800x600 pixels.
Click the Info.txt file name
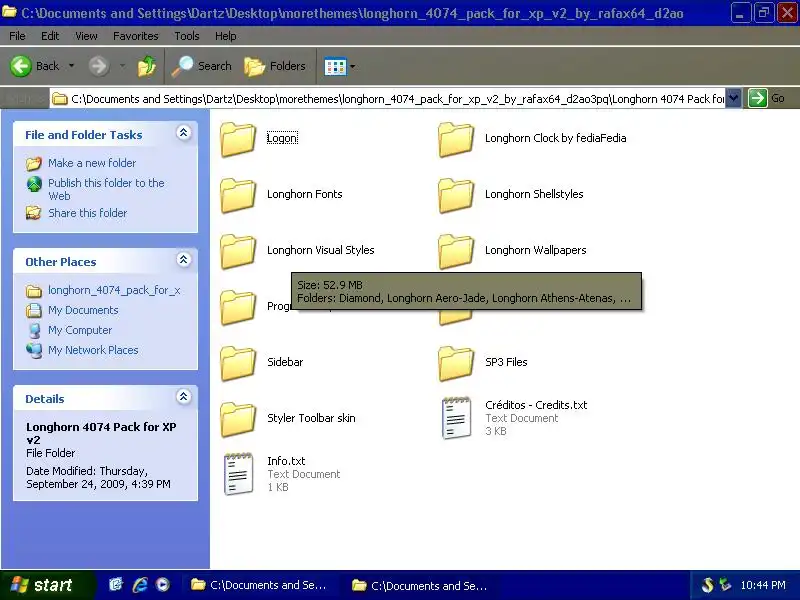(286, 461)
